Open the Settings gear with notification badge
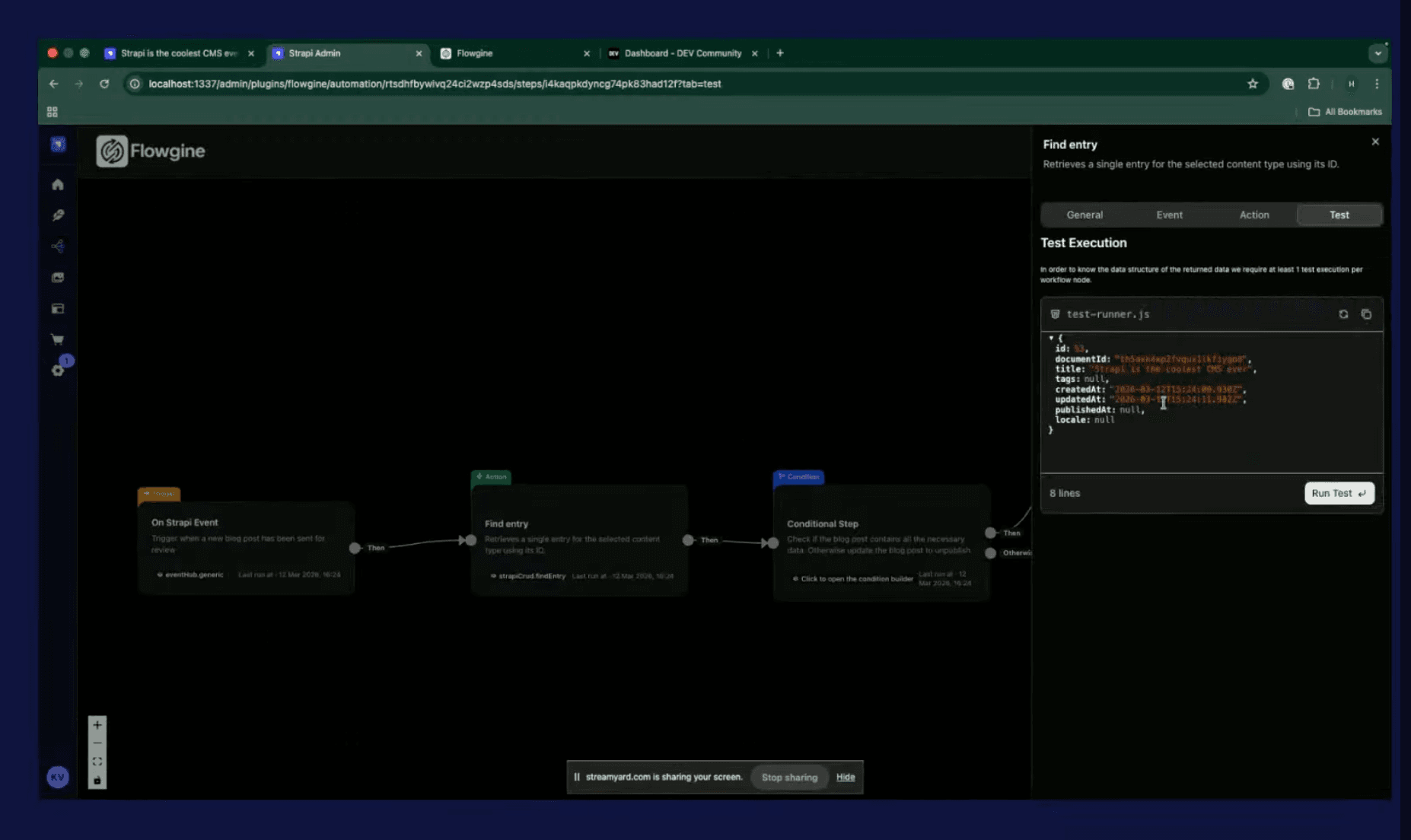Screen dimensions: 1411x840 59,369
